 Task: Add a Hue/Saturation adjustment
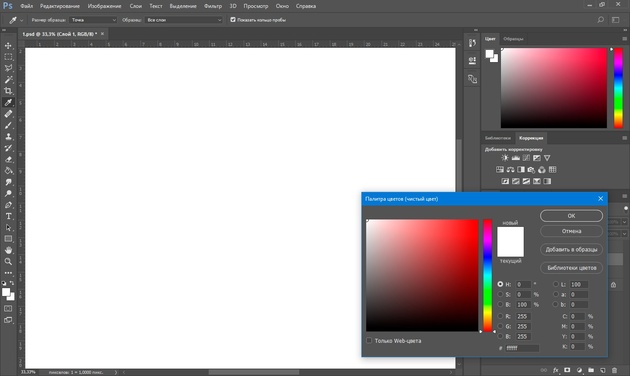tap(500, 170)
